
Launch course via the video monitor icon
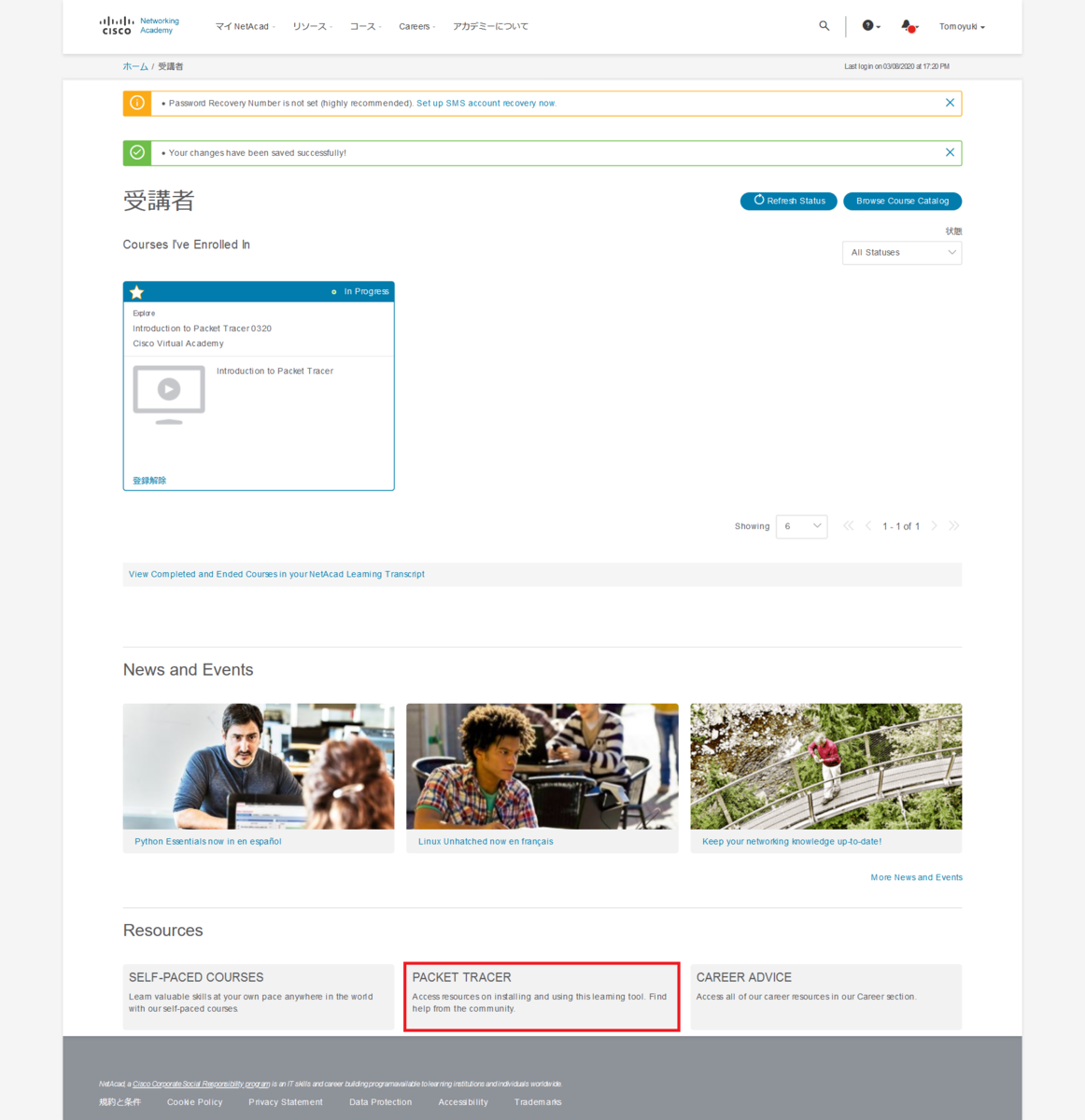coord(169,394)
